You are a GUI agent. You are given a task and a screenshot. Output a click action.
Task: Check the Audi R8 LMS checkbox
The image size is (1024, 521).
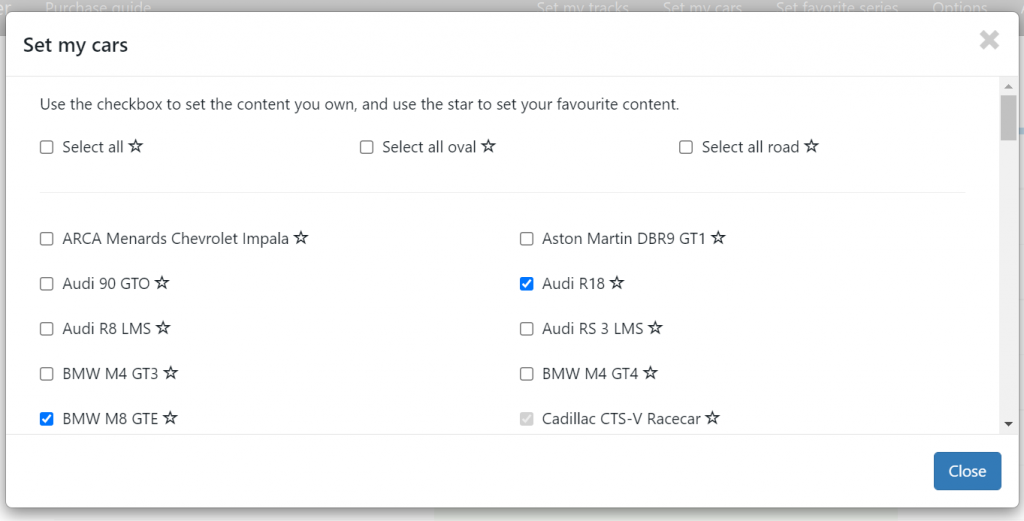[x=46, y=329]
